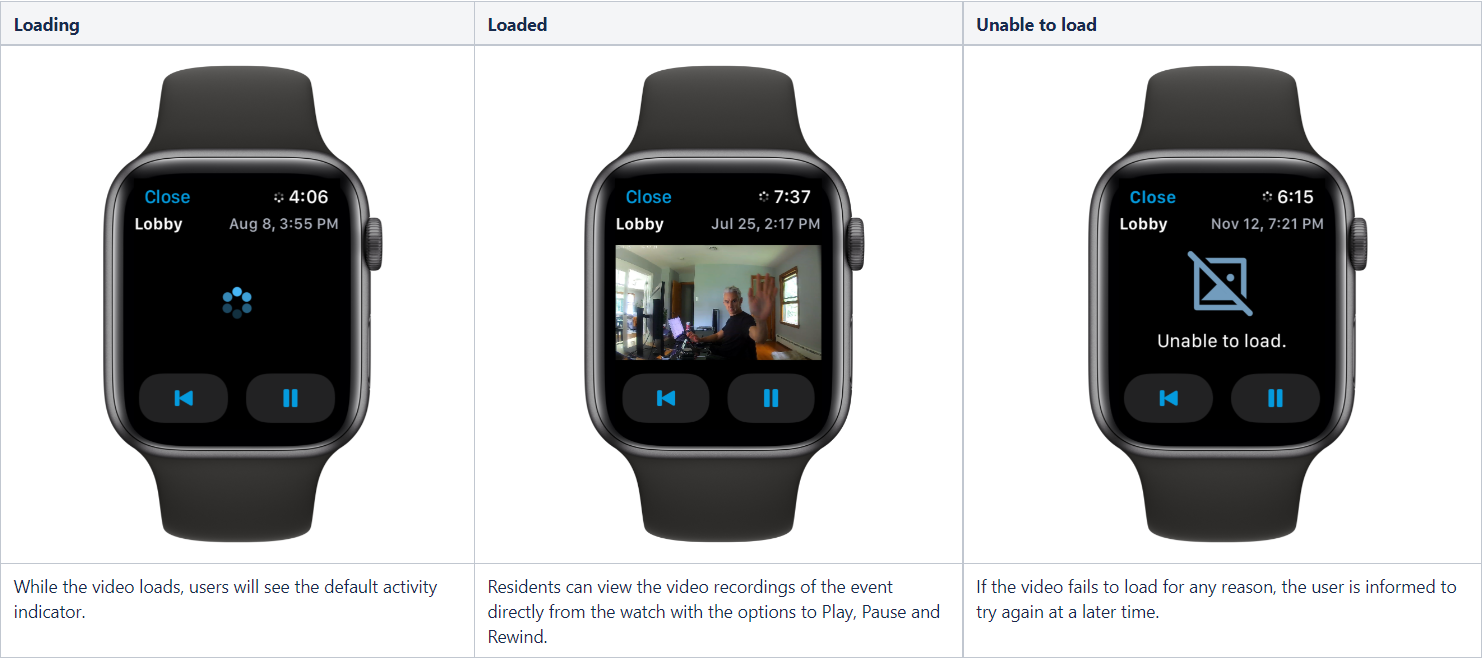
Task: Pause the video on the Loaded watch
Action: (x=771, y=398)
